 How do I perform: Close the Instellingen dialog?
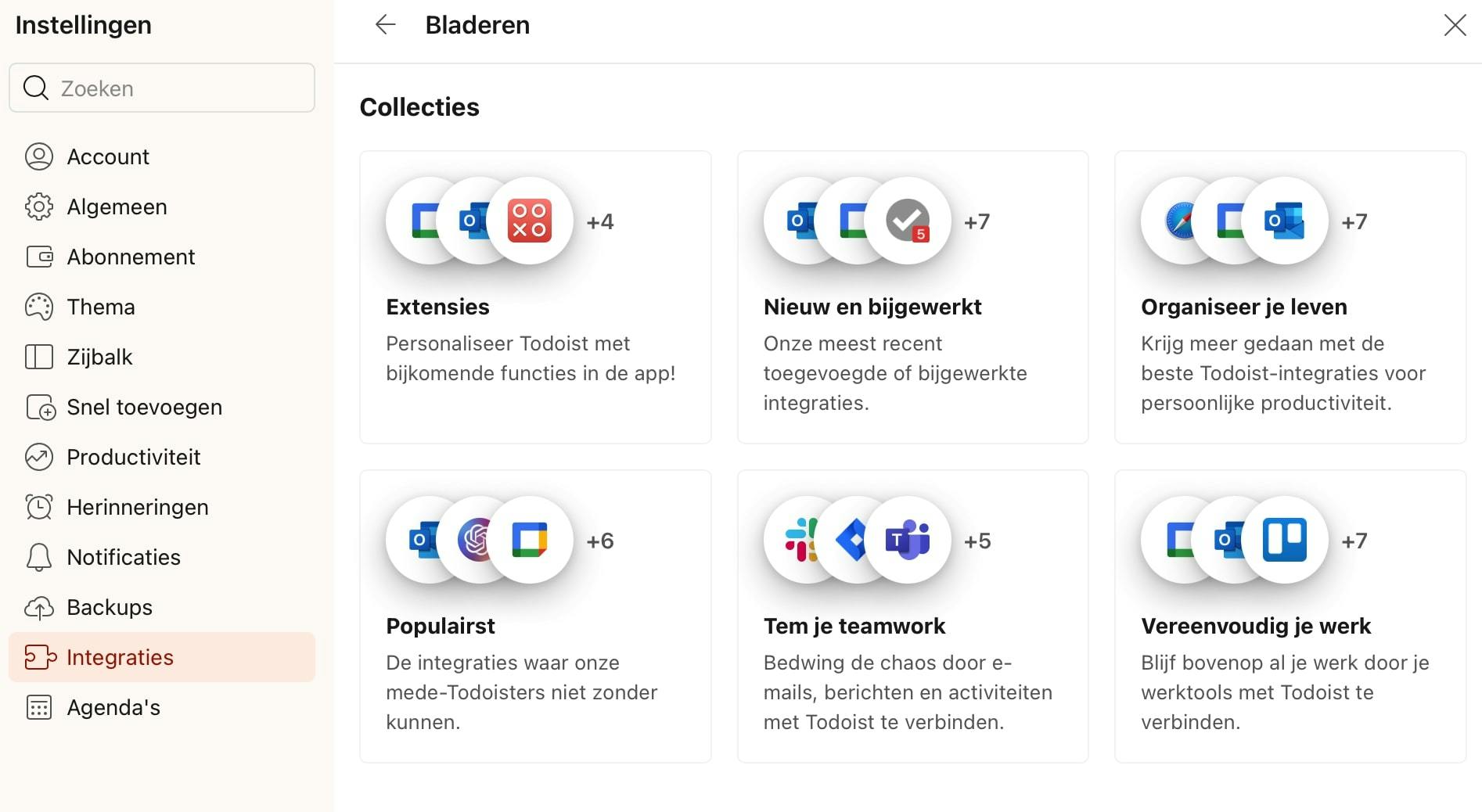coord(1455,25)
